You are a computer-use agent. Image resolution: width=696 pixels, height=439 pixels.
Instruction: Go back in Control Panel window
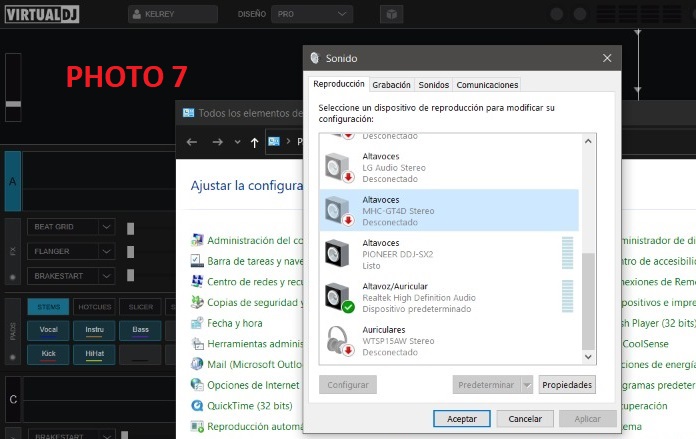pos(192,142)
